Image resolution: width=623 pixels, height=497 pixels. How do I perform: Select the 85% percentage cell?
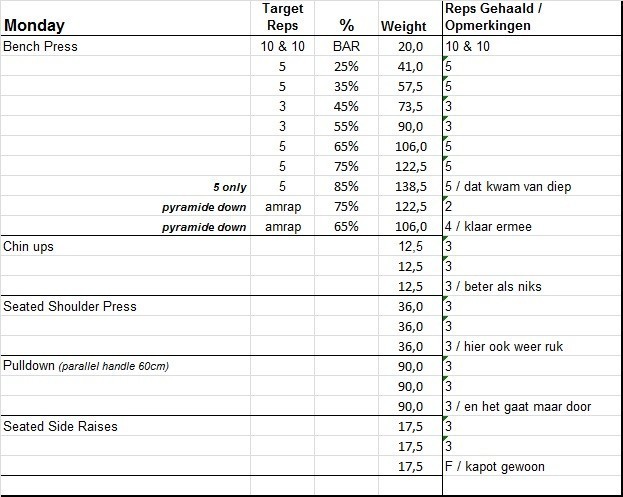[x=346, y=187]
